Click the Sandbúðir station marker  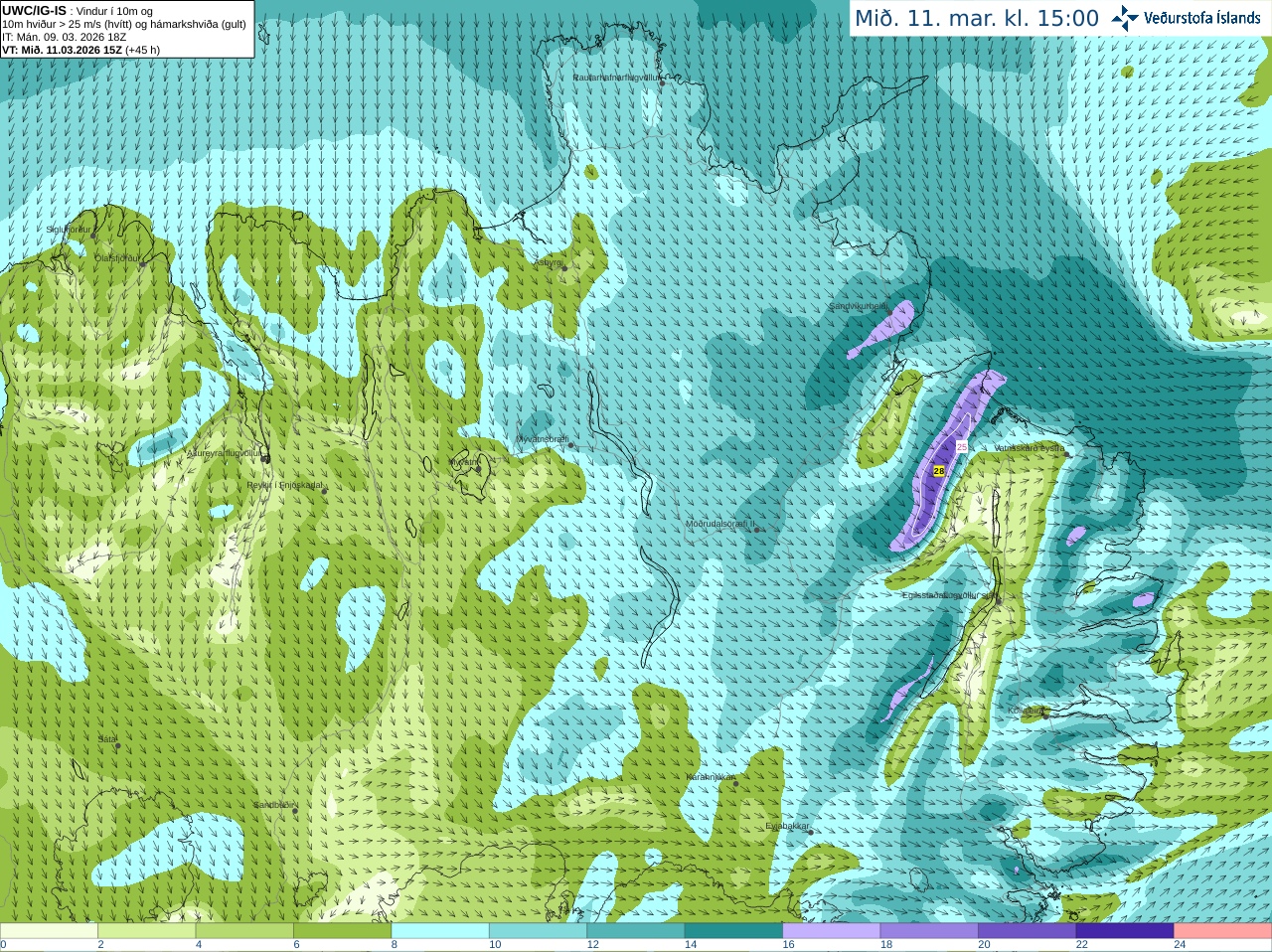point(295,811)
